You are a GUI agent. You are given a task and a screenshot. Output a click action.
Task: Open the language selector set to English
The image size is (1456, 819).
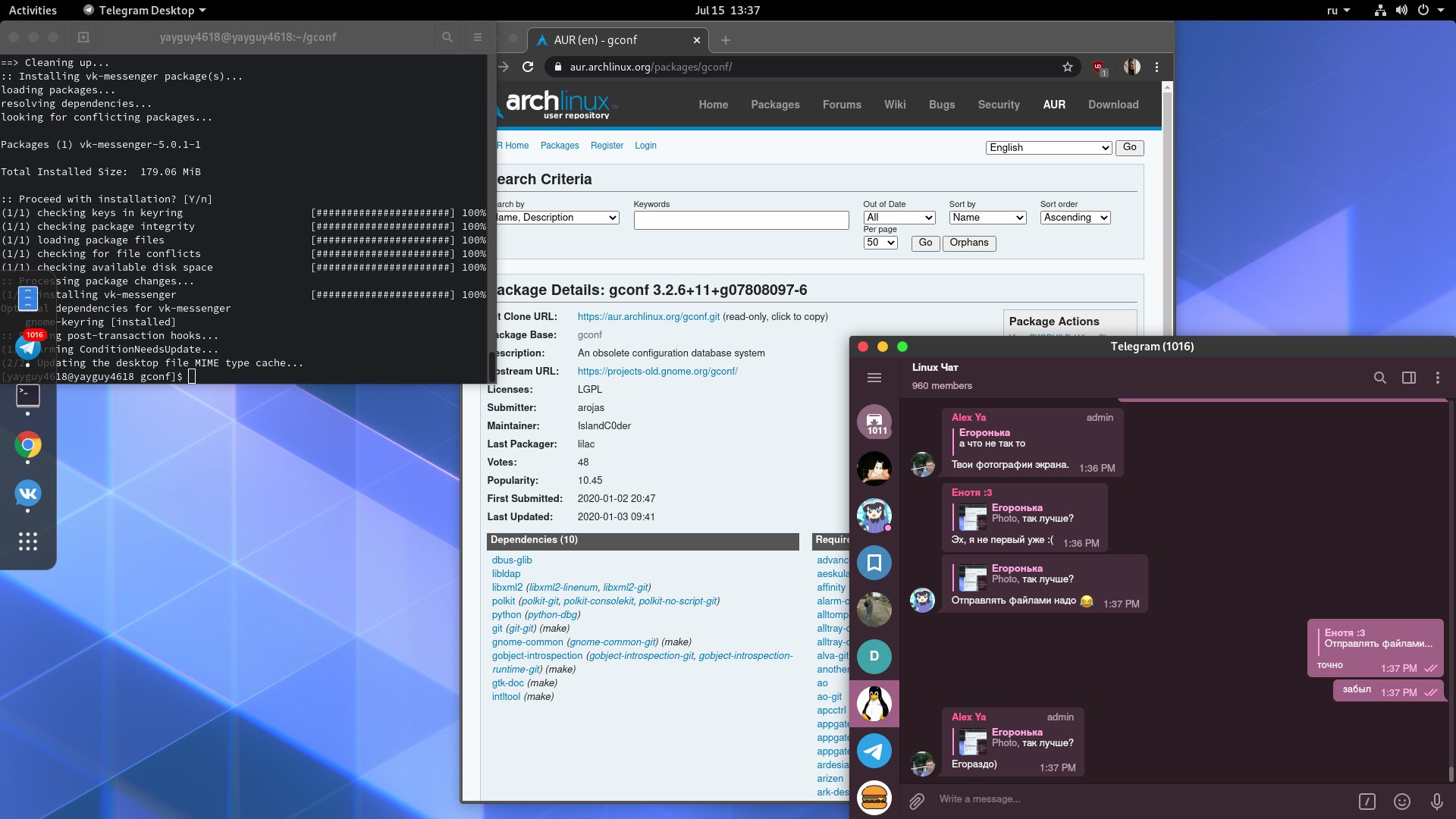[1049, 148]
